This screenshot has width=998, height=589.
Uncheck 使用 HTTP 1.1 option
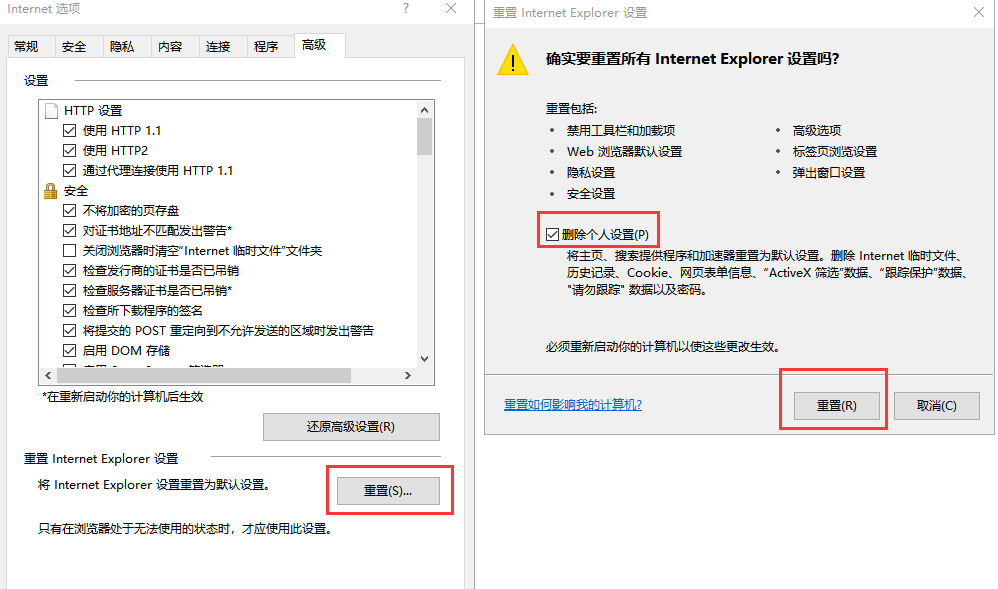(x=70, y=131)
